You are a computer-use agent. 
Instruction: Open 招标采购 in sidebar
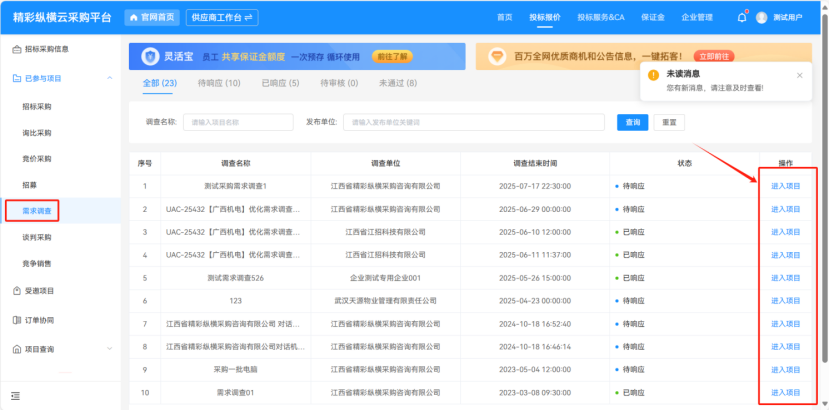point(36,107)
